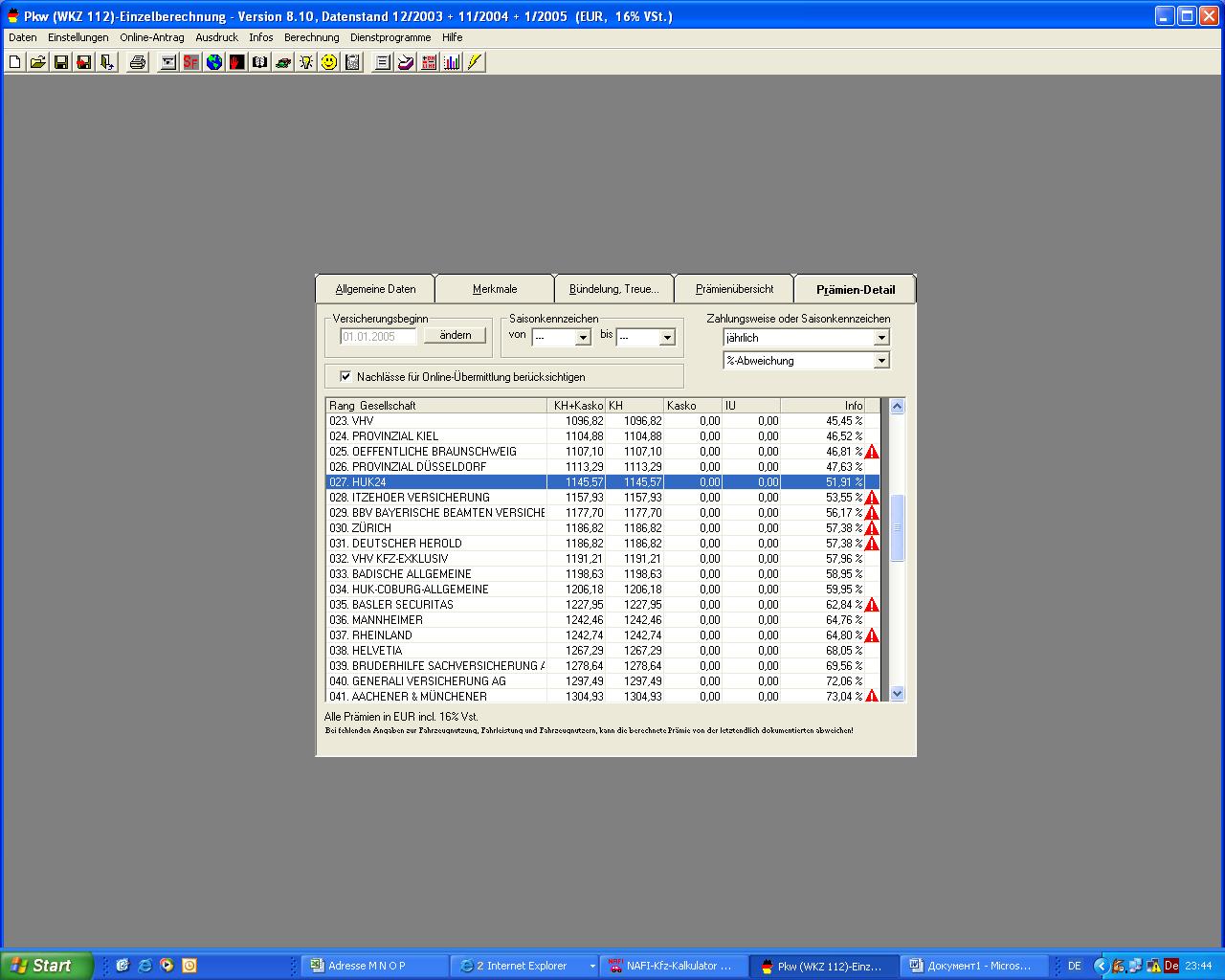This screenshot has height=980, width=1225.
Task: Switch to Prämienübersicht tab
Action: coord(734,289)
